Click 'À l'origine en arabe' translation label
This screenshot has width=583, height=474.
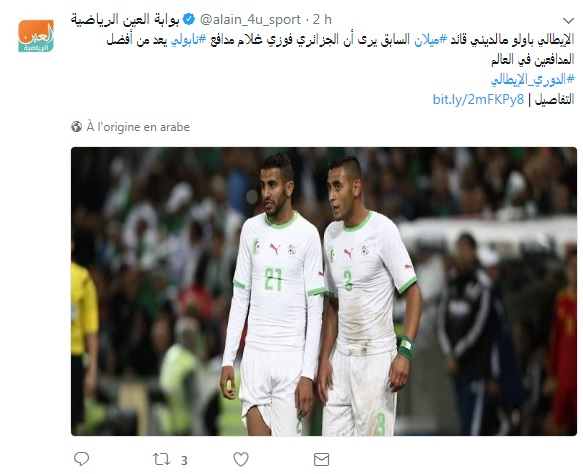[138, 127]
